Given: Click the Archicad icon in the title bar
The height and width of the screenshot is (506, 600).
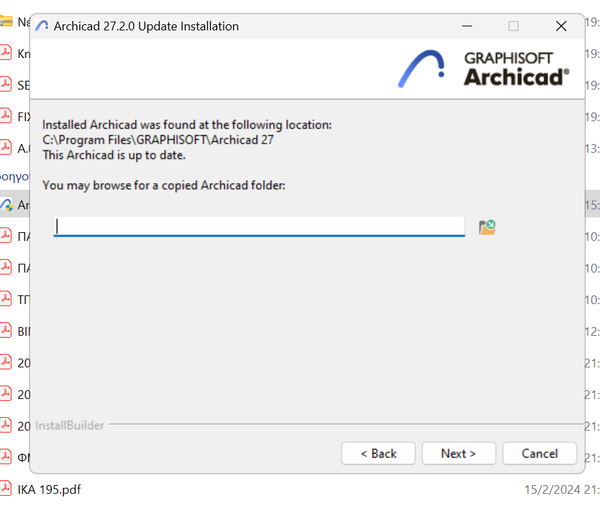Looking at the screenshot, I should tap(42, 26).
